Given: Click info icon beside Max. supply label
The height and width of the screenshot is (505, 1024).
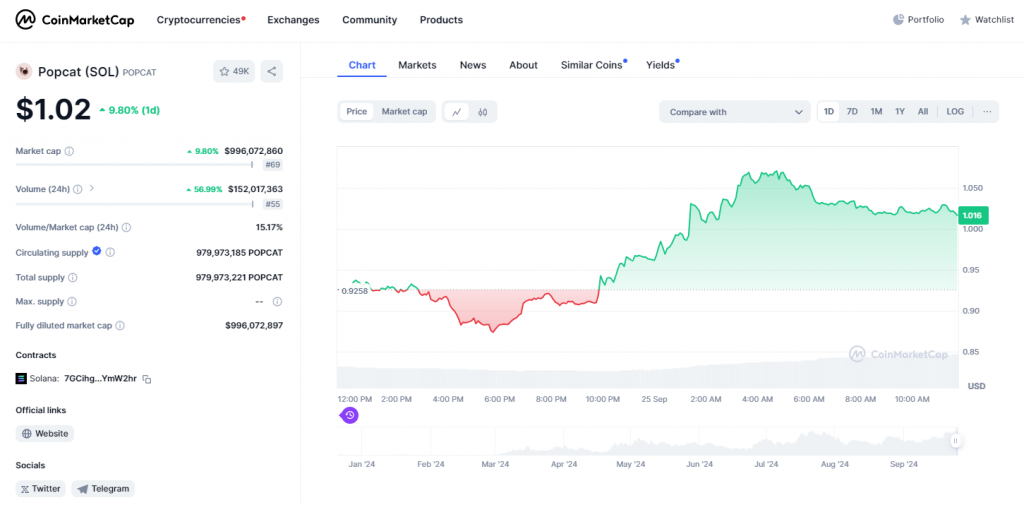Looking at the screenshot, I should click(x=72, y=302).
